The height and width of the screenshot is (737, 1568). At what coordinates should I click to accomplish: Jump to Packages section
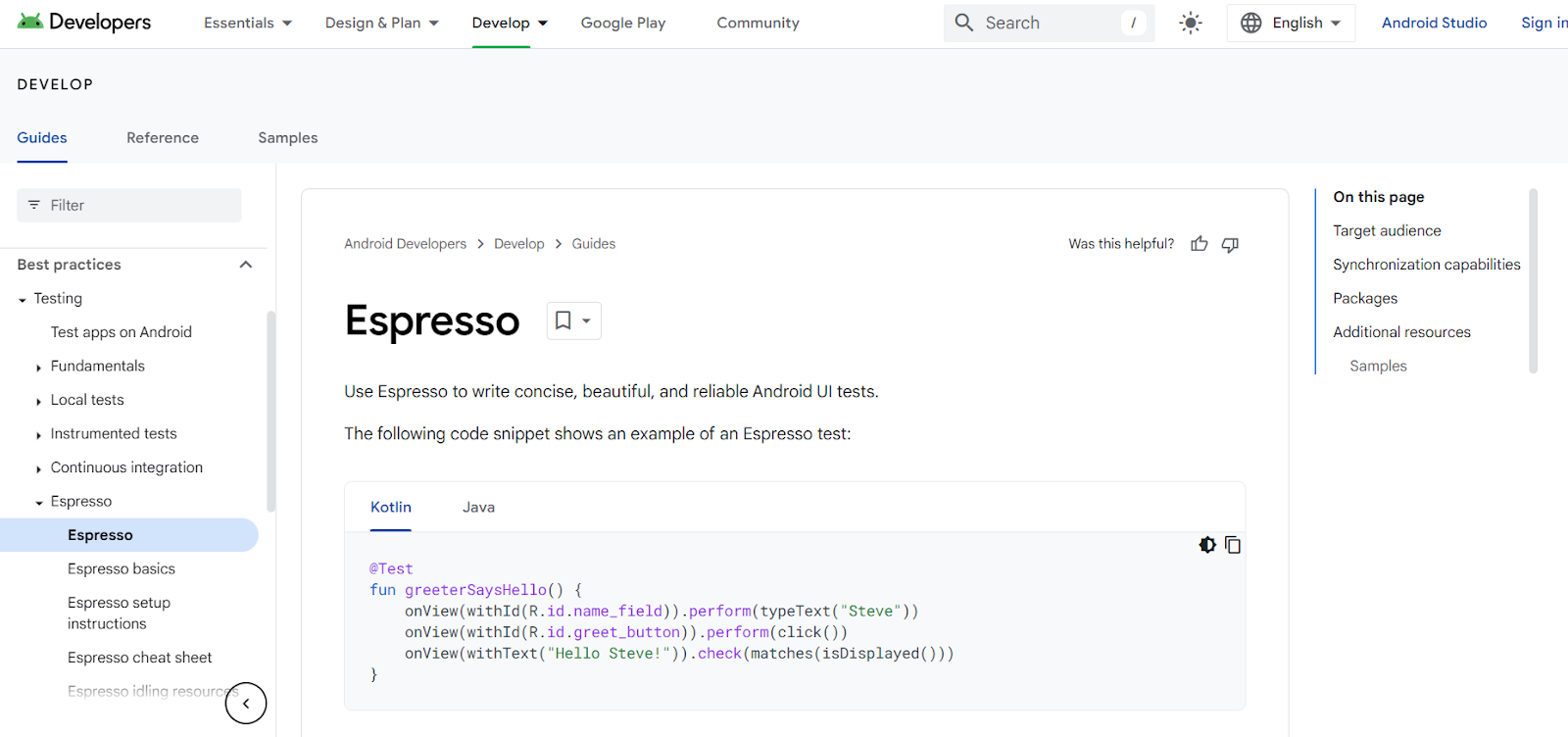pyautogui.click(x=1365, y=298)
